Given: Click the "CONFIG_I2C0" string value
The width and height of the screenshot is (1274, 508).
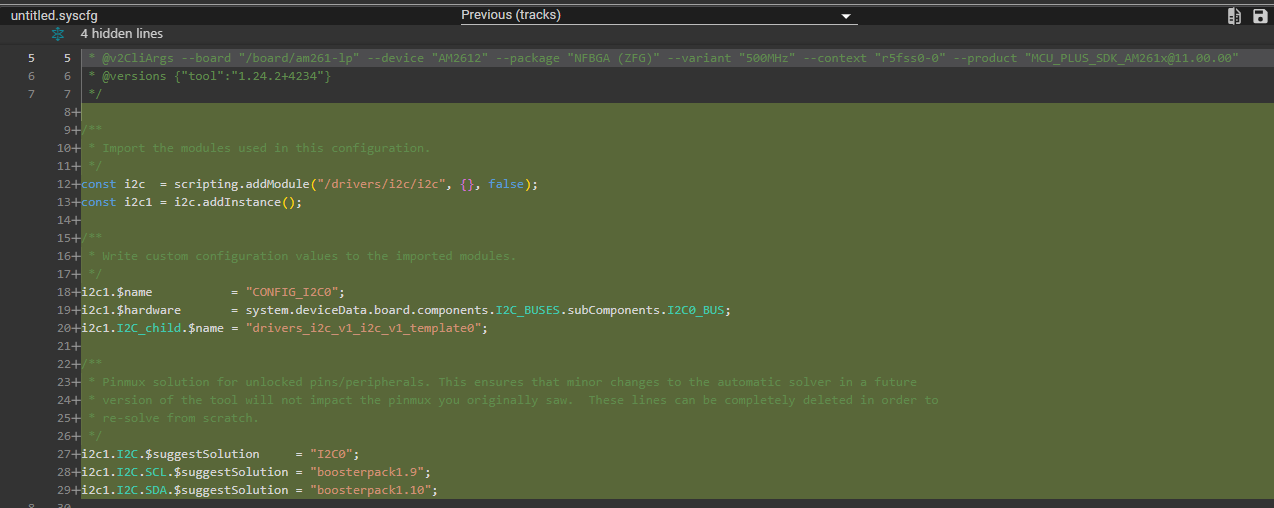Looking at the screenshot, I should pyautogui.click(x=295, y=292).
